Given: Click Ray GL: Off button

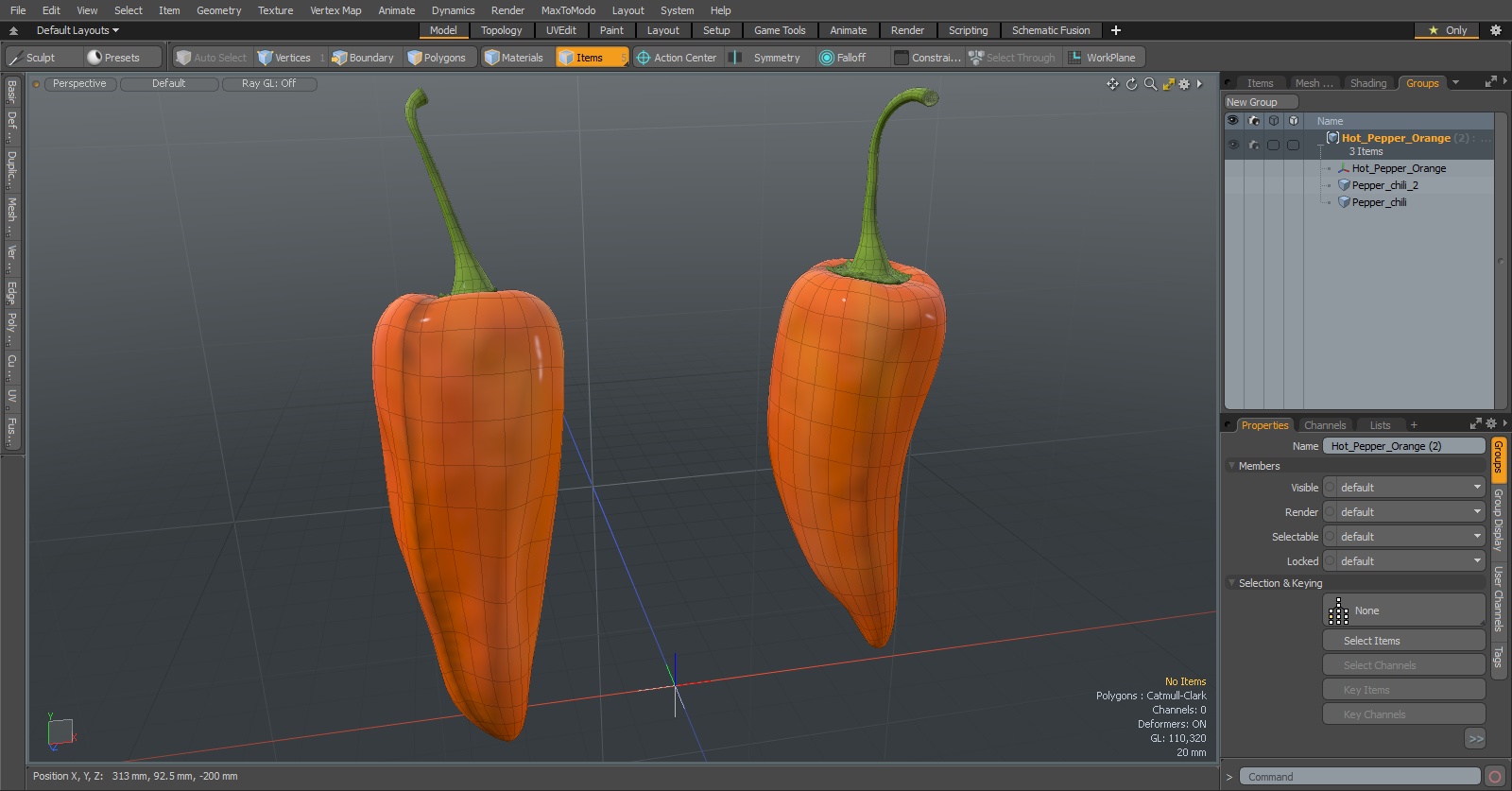Looking at the screenshot, I should tap(268, 84).
